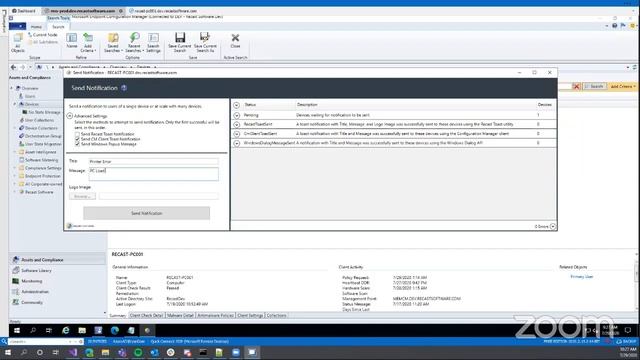Click Save Current Search As icon
Viewport: 640px width, 360px height.
205,42
